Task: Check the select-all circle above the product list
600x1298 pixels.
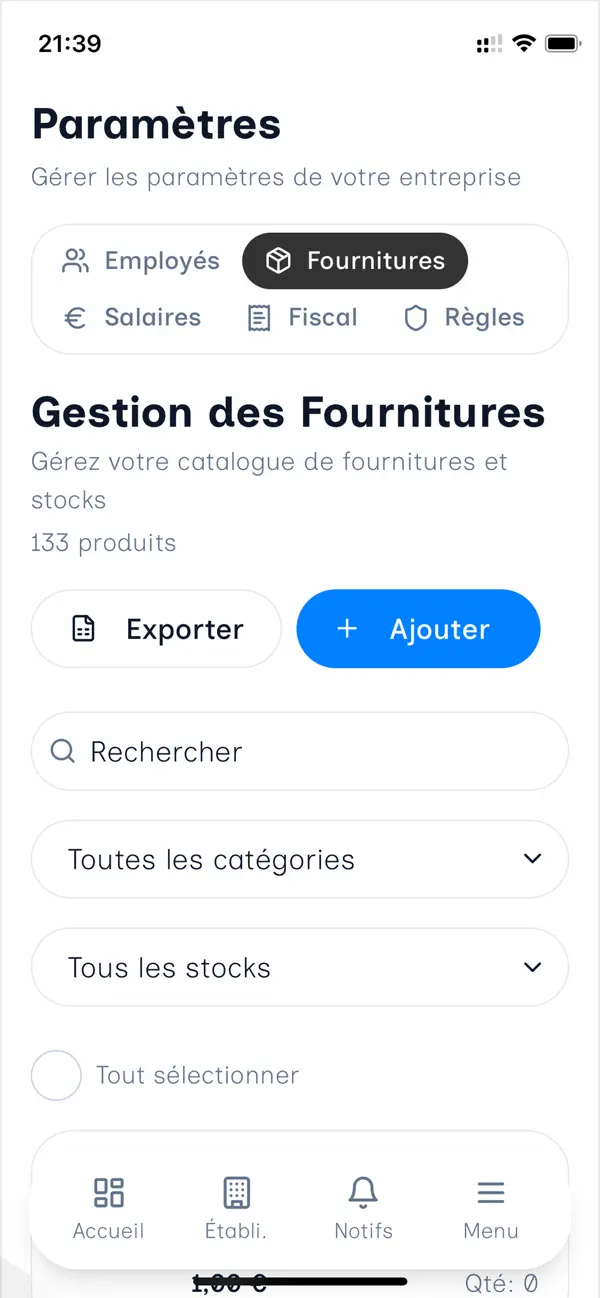Action: (x=56, y=1075)
